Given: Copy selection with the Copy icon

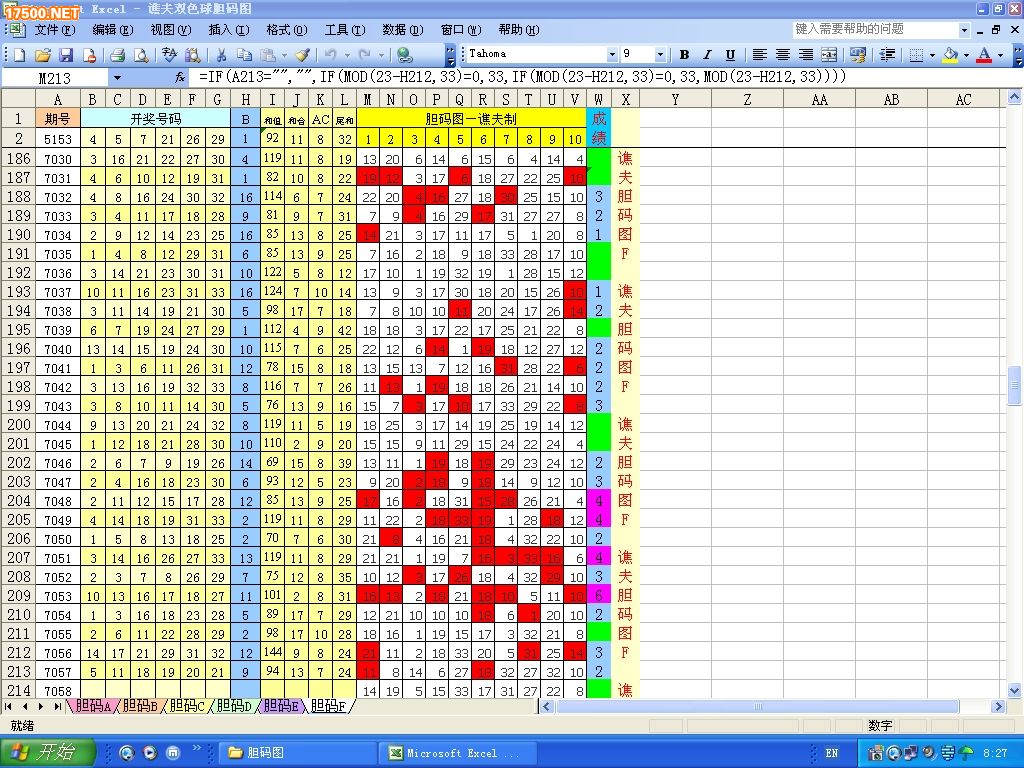Looking at the screenshot, I should [244, 55].
